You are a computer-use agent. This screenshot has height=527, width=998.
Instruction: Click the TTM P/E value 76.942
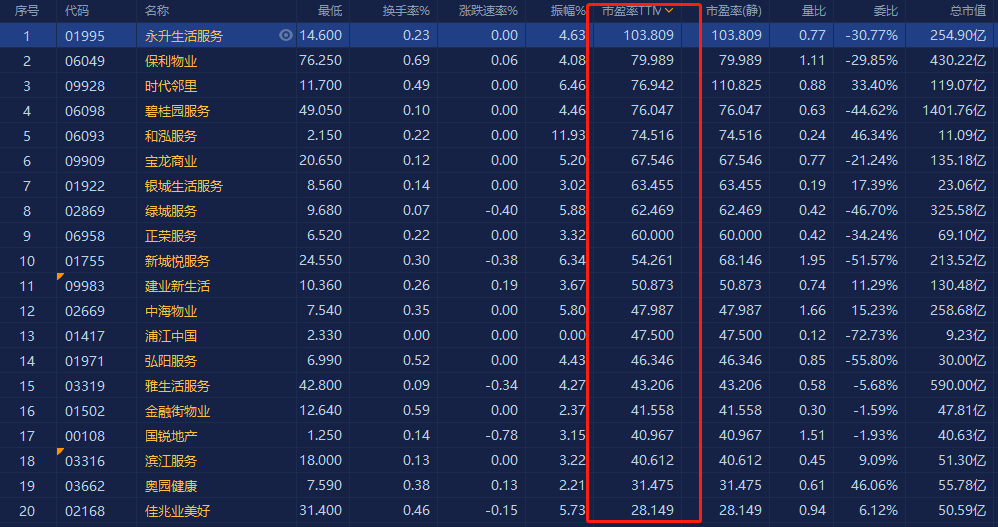tap(652, 85)
